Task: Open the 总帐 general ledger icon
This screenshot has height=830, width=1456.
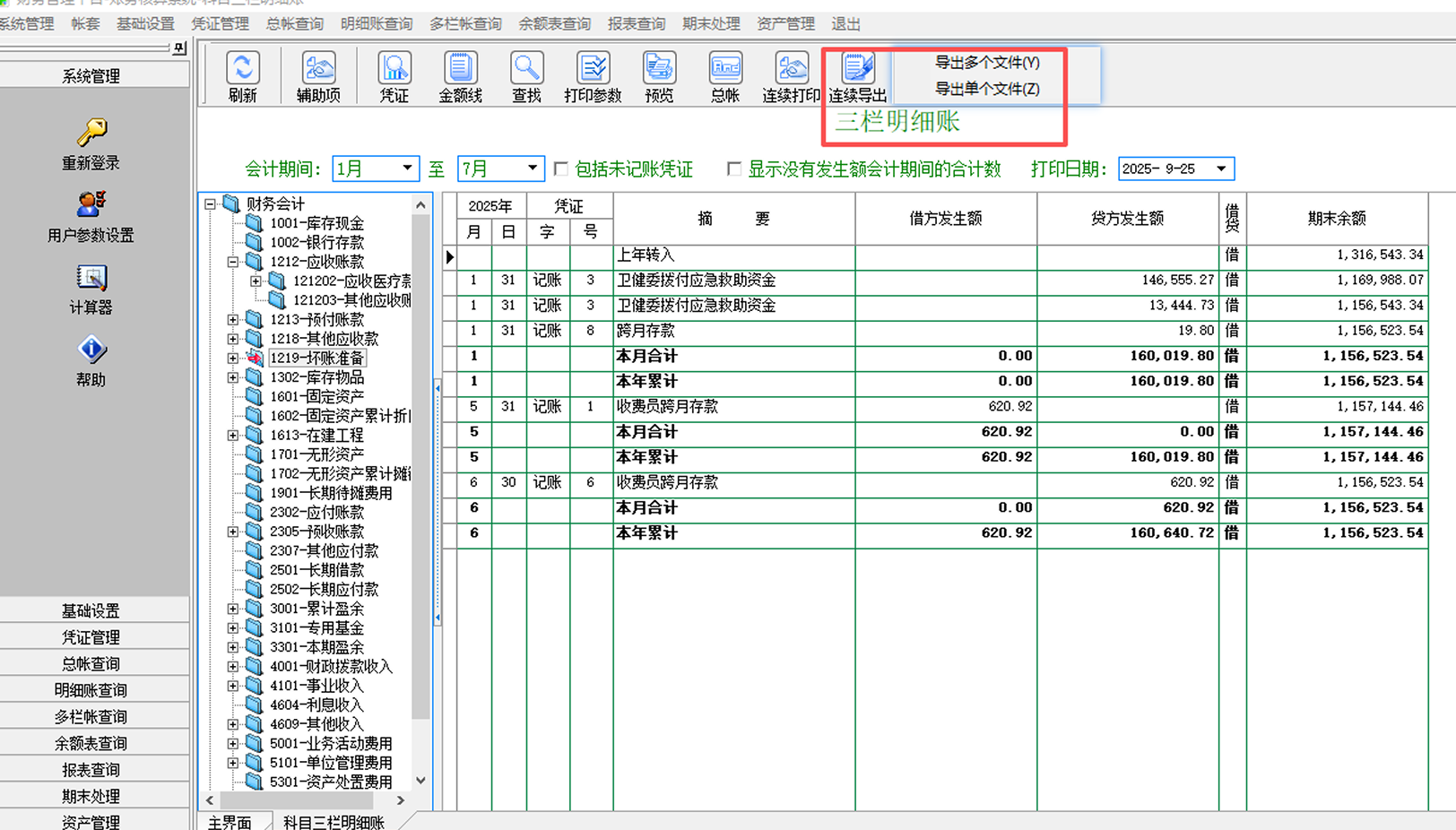Action: 725,68
